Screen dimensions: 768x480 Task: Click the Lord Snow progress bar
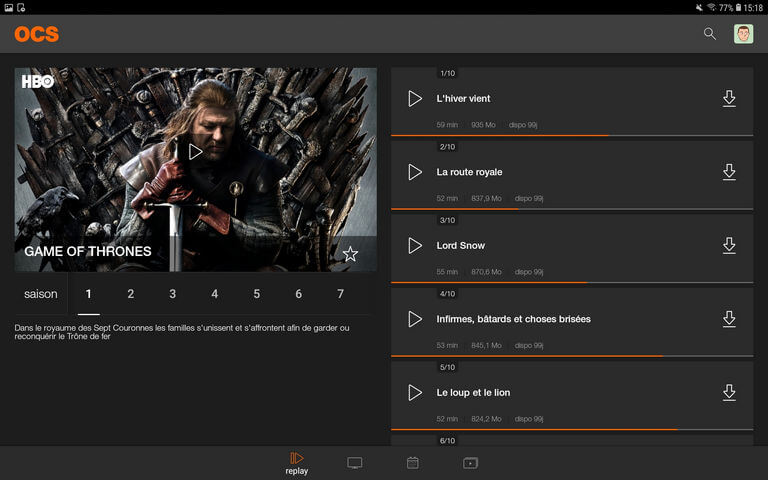(x=572, y=282)
